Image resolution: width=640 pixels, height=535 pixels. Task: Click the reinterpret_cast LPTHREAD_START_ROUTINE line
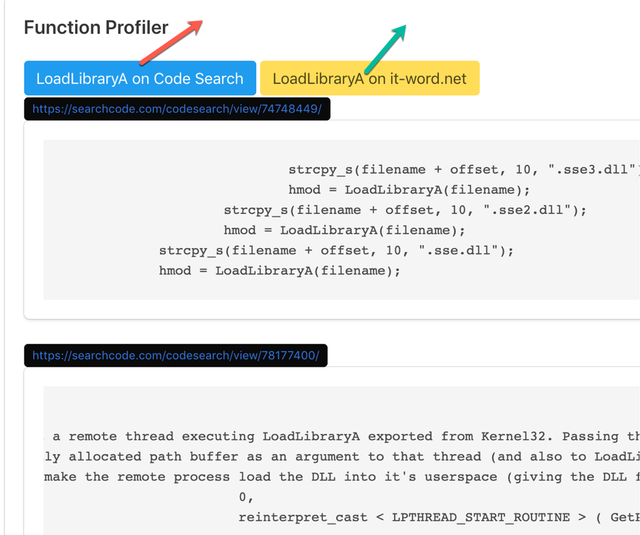(x=439, y=517)
